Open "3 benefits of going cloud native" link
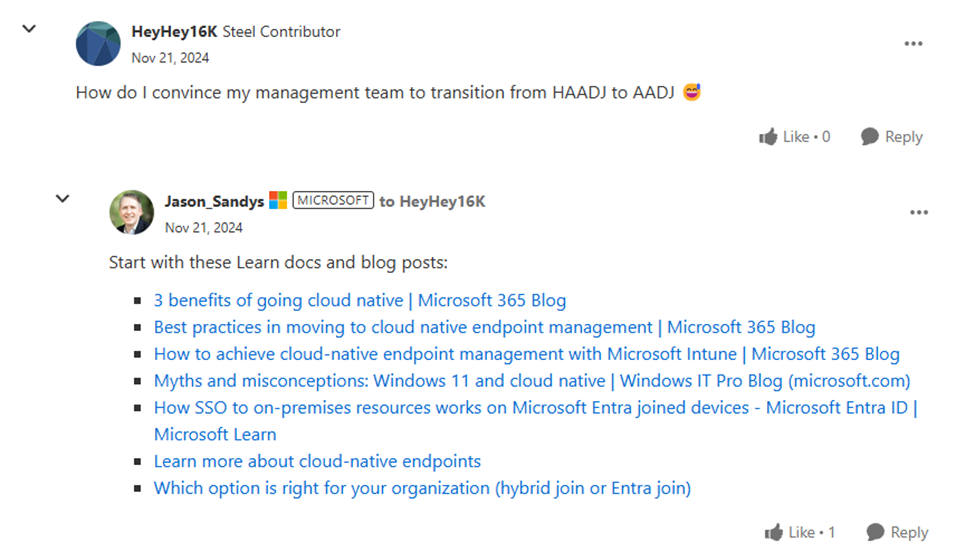 359,300
